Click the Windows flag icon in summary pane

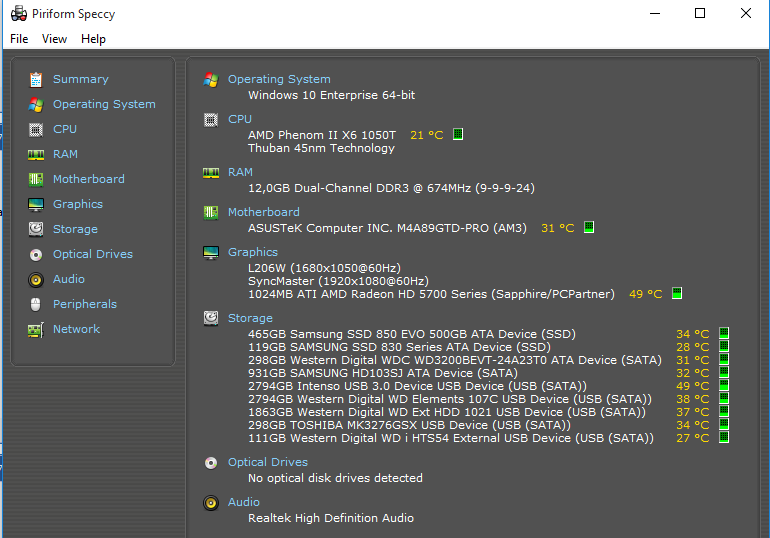(211, 80)
